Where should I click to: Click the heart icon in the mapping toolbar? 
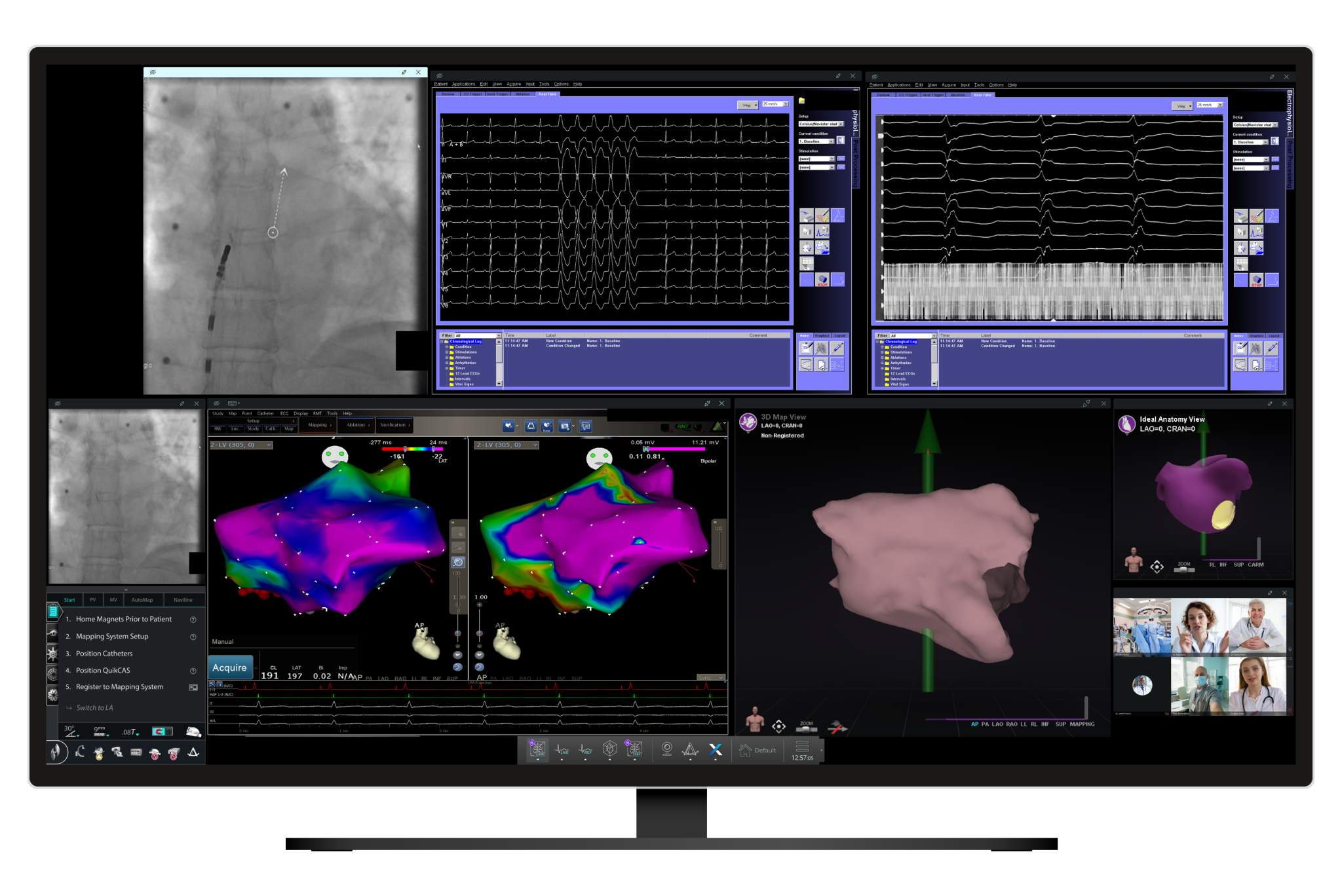point(508,426)
